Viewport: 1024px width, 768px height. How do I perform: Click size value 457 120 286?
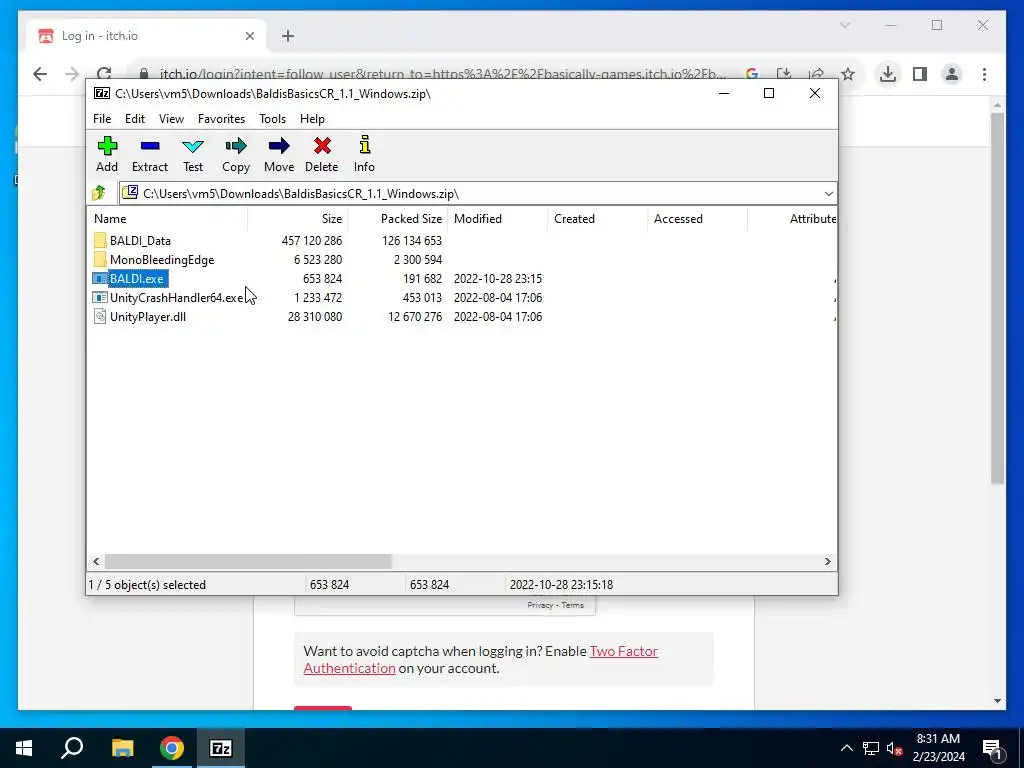pyautogui.click(x=312, y=241)
